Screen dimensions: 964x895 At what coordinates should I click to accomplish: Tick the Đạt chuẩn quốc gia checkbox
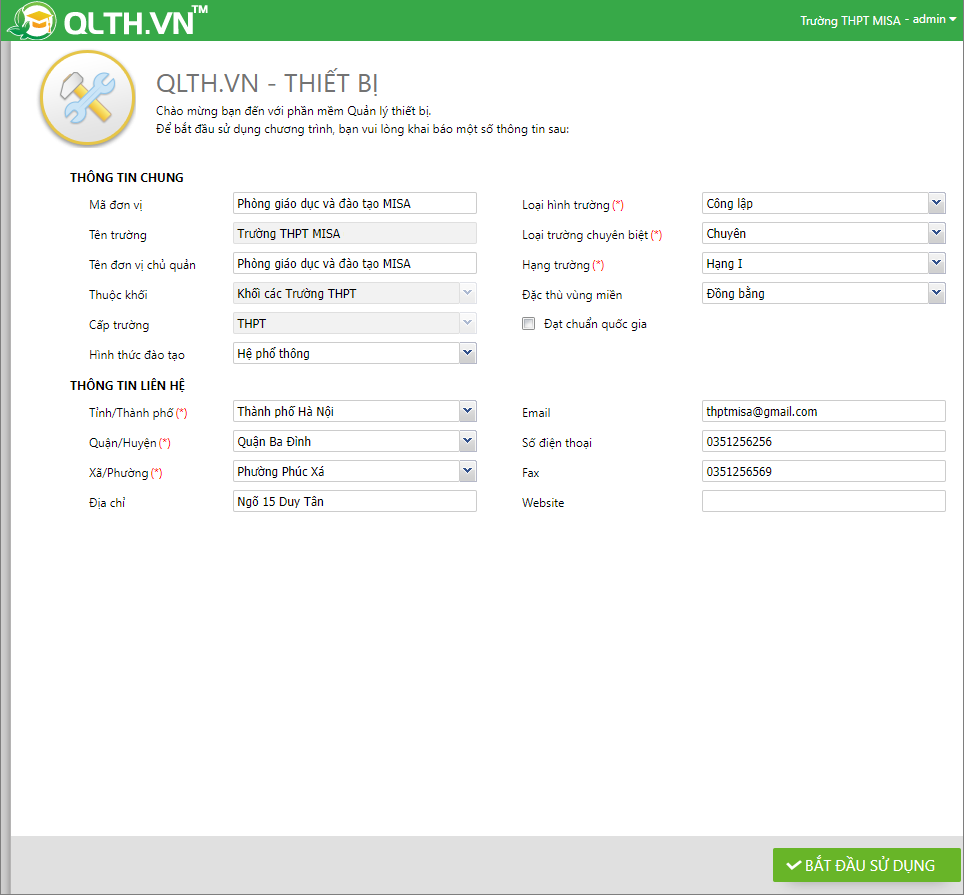click(529, 324)
